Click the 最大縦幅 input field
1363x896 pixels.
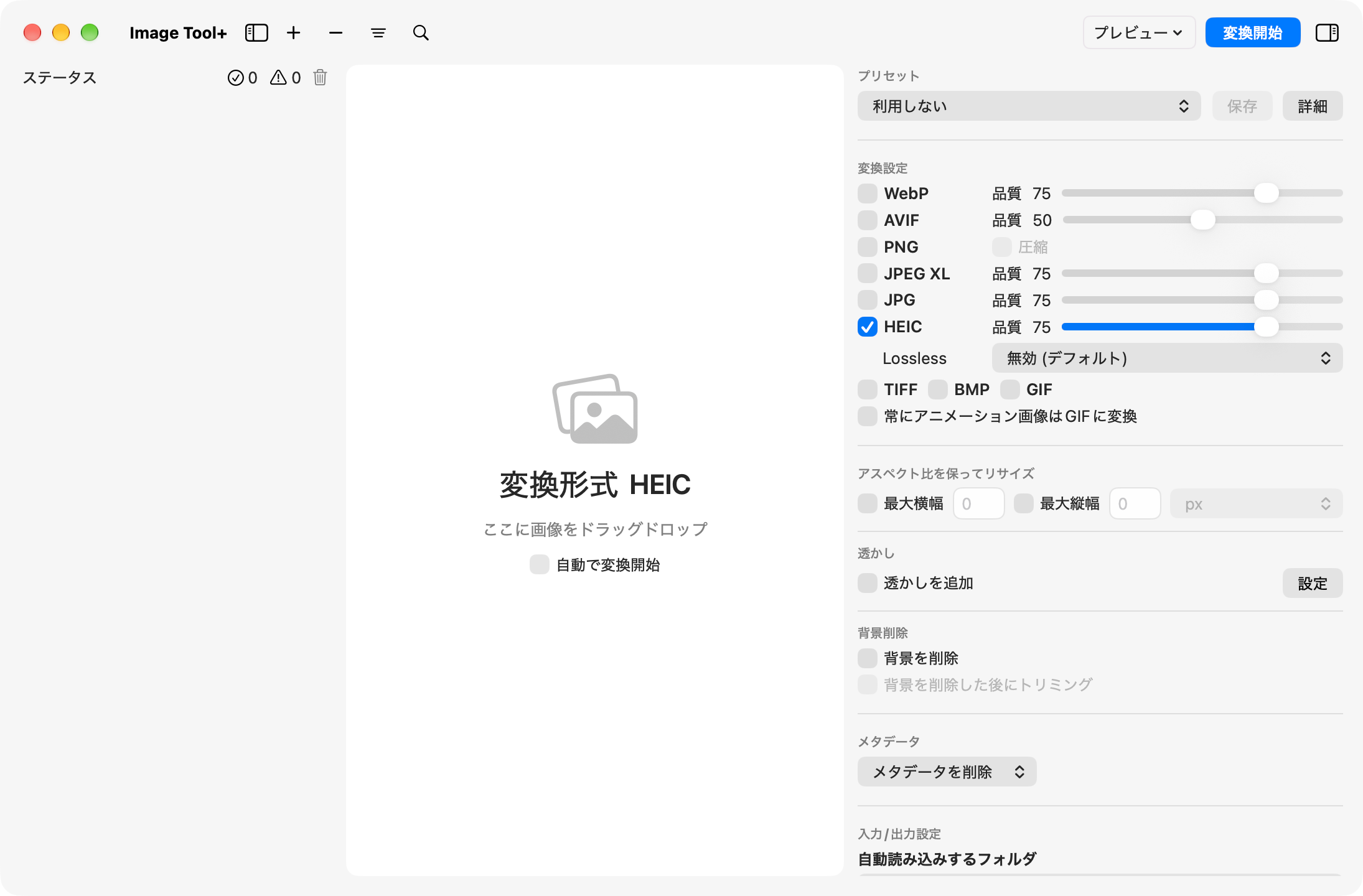(1135, 504)
